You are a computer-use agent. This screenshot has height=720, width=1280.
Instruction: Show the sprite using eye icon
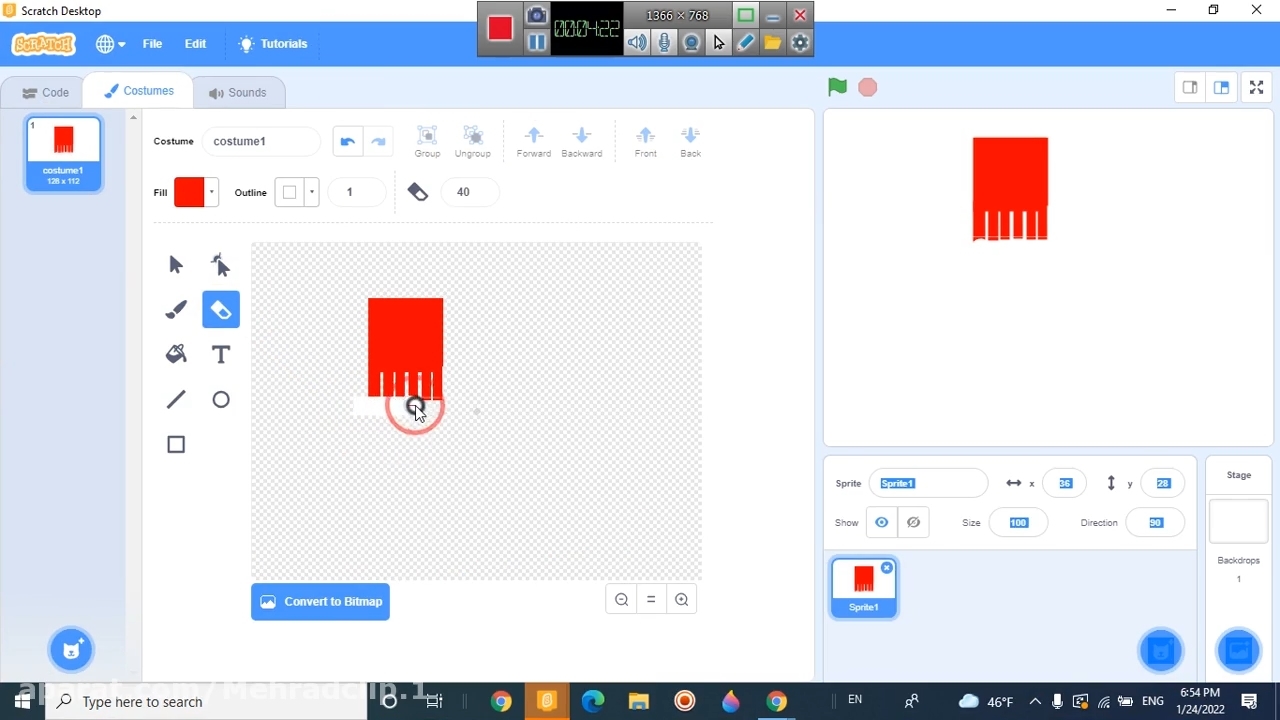pos(881,523)
